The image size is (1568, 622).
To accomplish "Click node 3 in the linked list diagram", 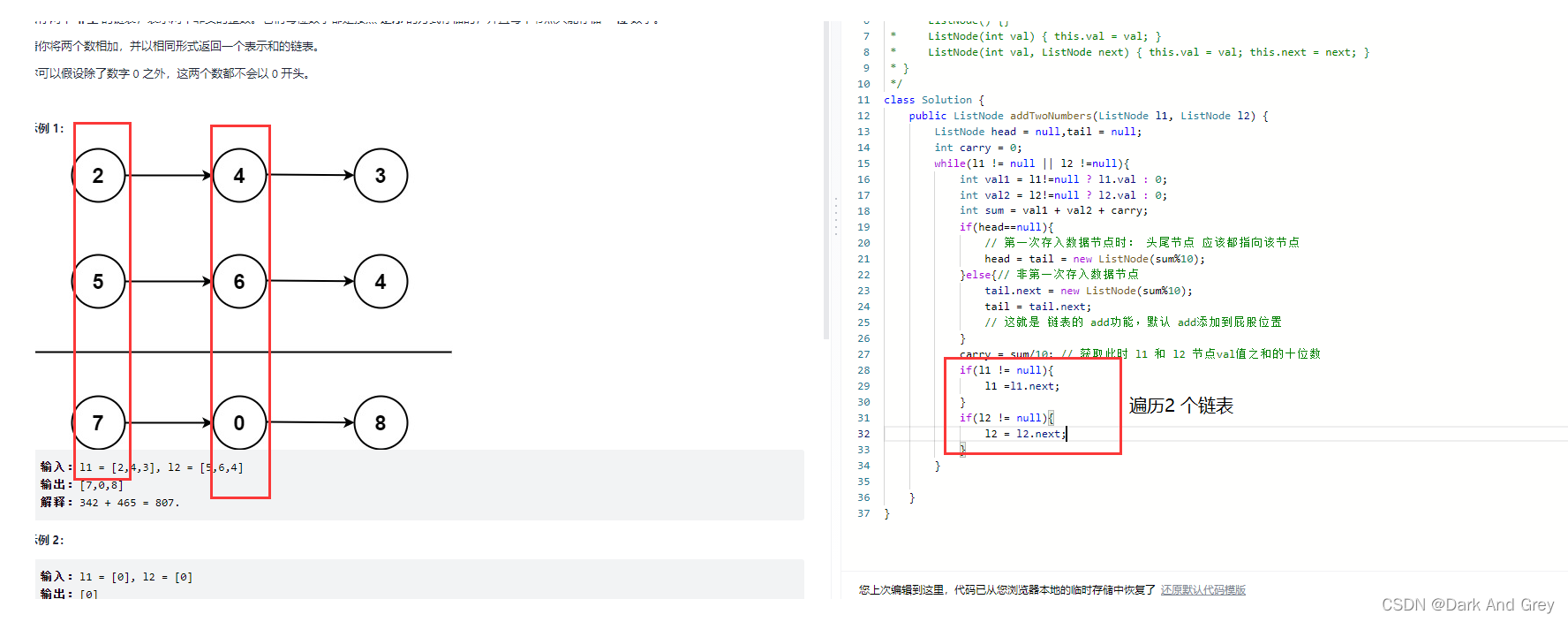I will (x=381, y=176).
